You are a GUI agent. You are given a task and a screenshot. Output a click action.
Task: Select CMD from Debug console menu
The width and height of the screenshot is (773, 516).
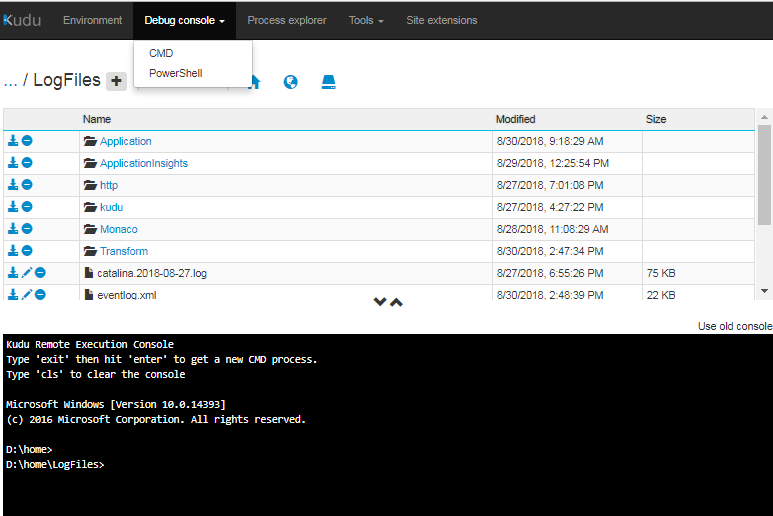[x=161, y=53]
